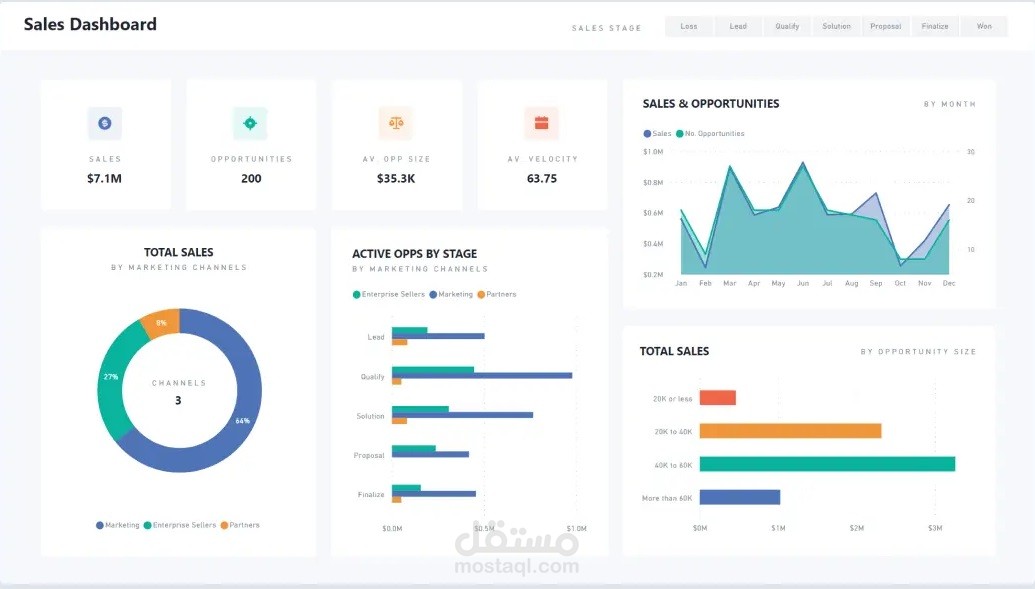Click the Sales Dashboard title

[89, 24]
